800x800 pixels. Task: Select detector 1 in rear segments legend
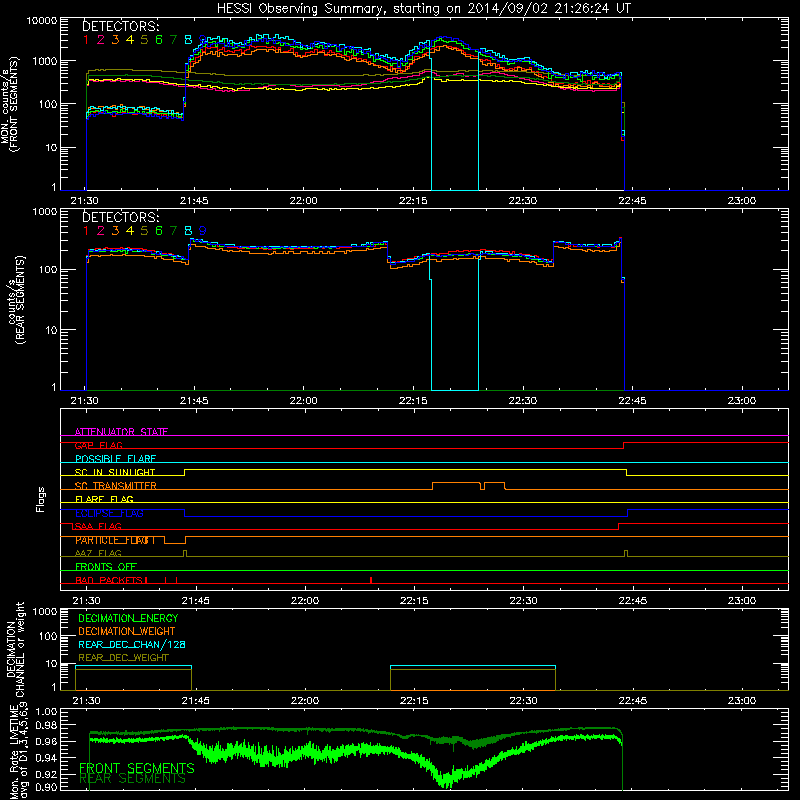point(86,231)
